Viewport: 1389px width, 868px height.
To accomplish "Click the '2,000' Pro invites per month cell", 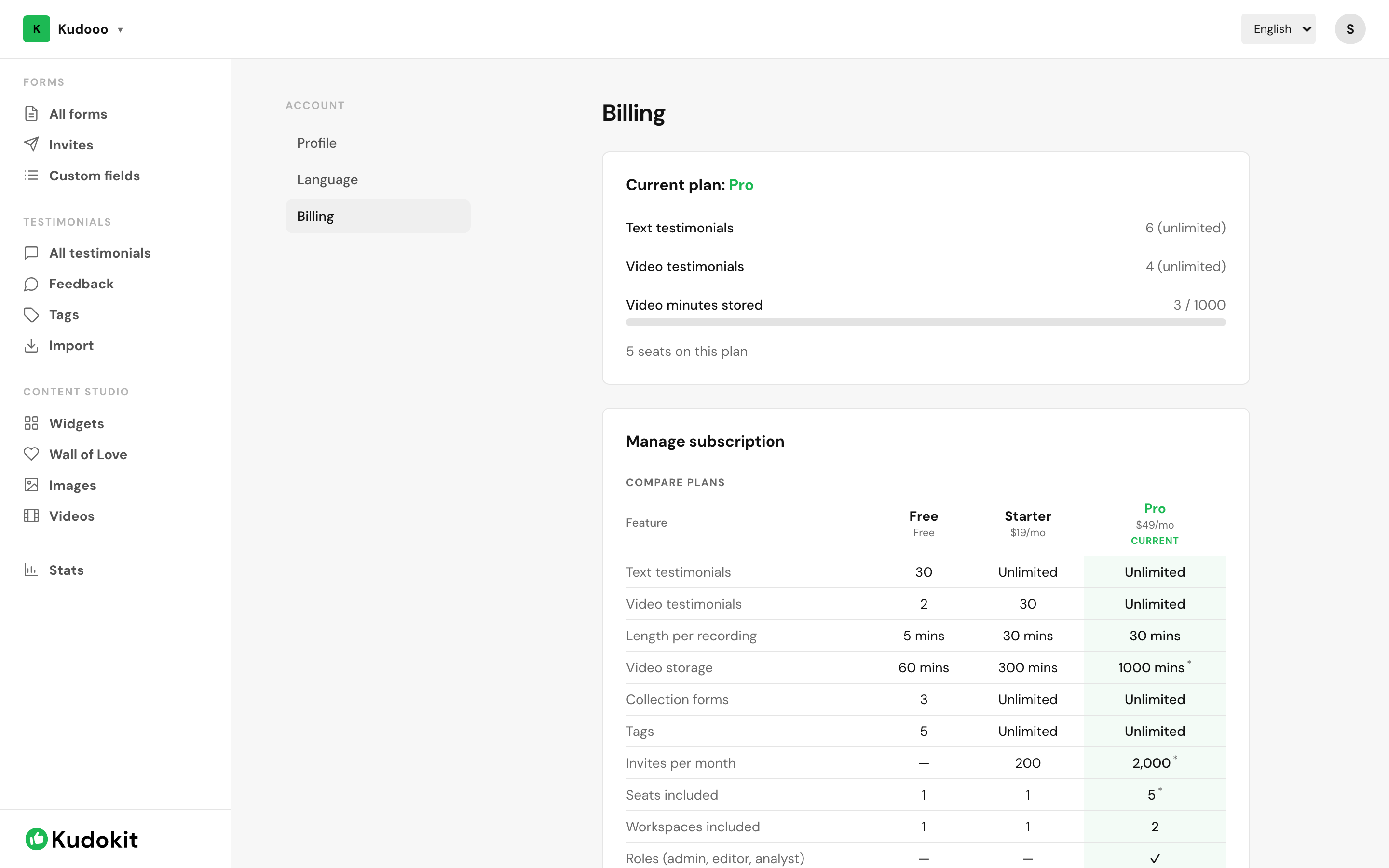I will [1154, 762].
